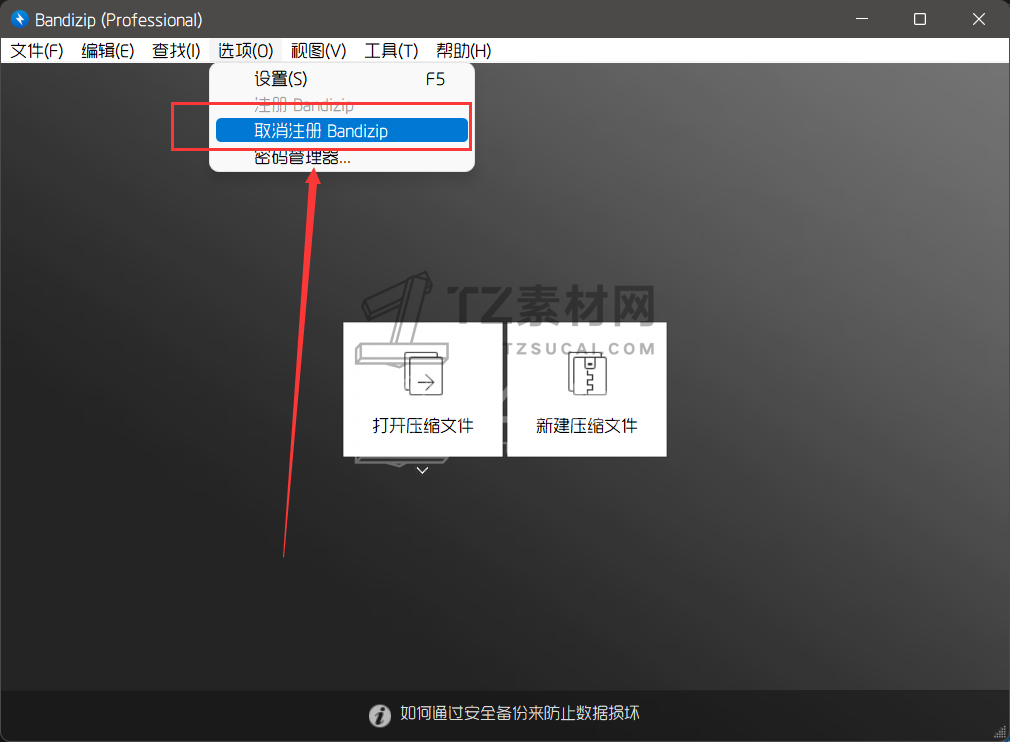
Task: Open 密码管理器 from the menu
Action: (342, 157)
